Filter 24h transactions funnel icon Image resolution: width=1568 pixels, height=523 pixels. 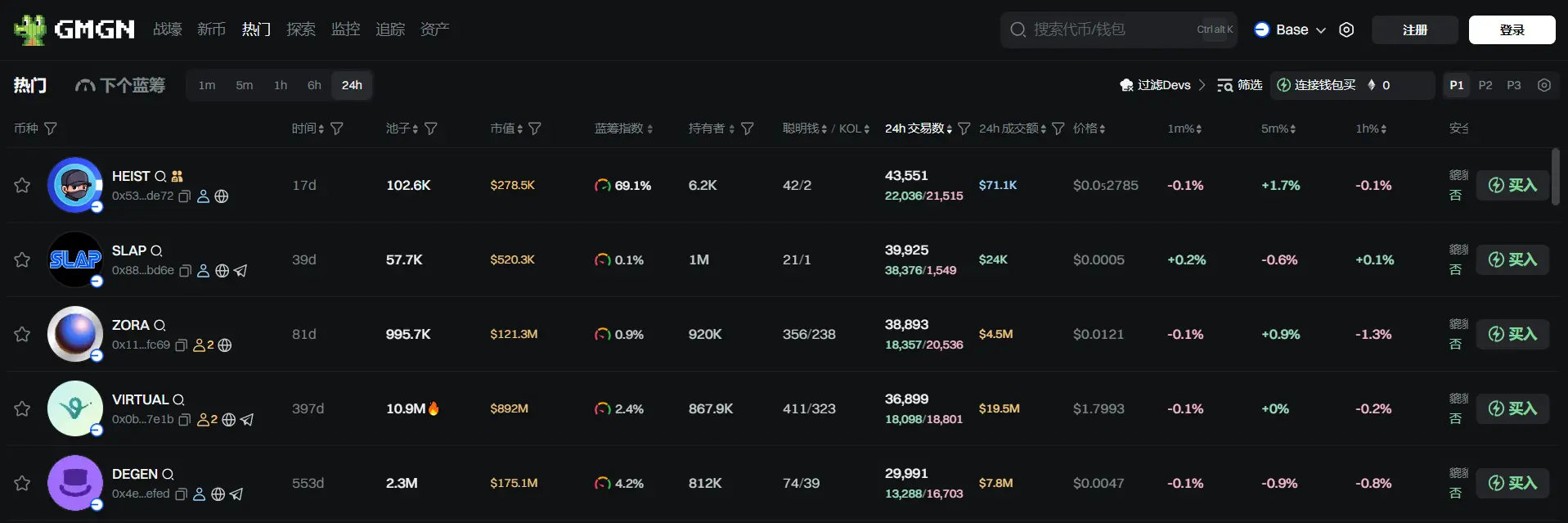pos(964,128)
